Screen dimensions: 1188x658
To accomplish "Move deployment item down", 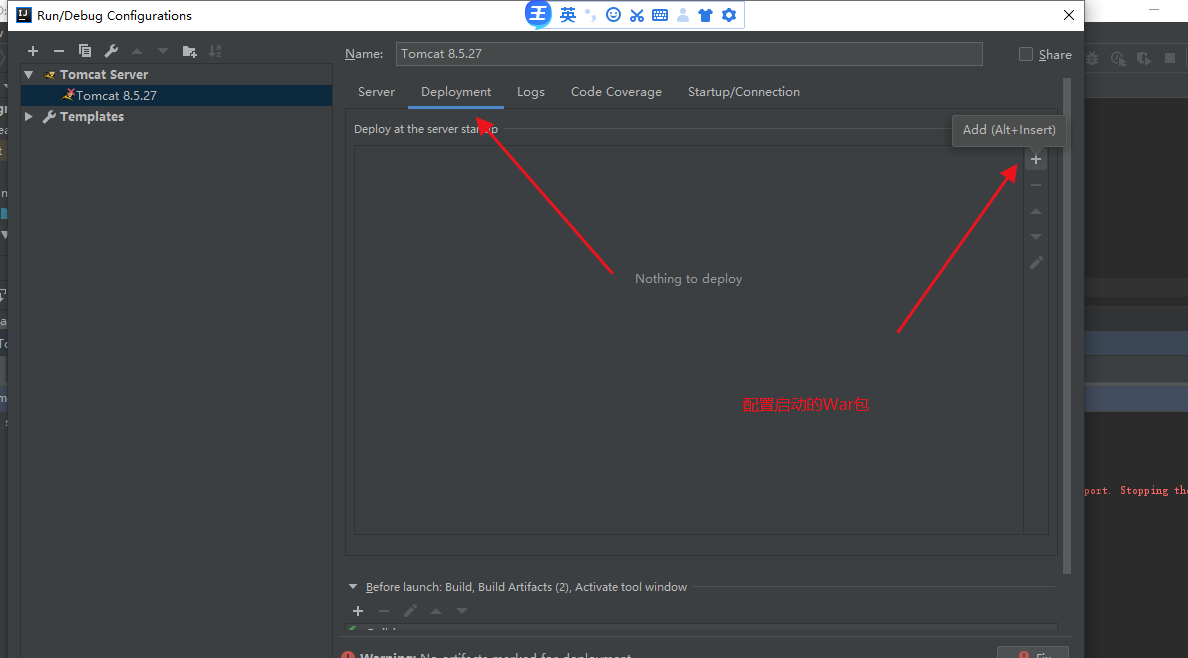I will point(1036,237).
